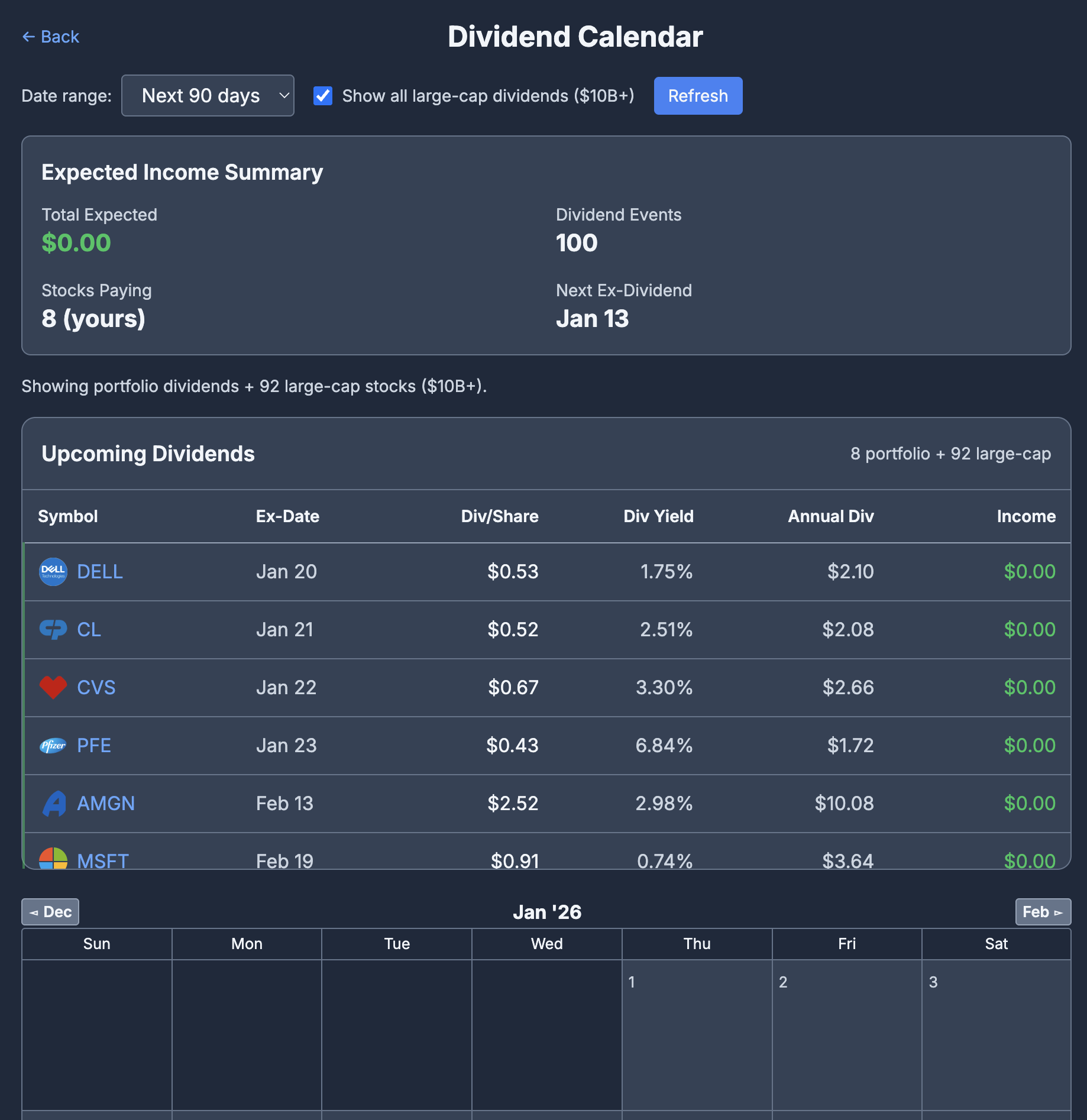1087x1120 pixels.
Task: Click the Pfizer logo icon
Action: [53, 745]
